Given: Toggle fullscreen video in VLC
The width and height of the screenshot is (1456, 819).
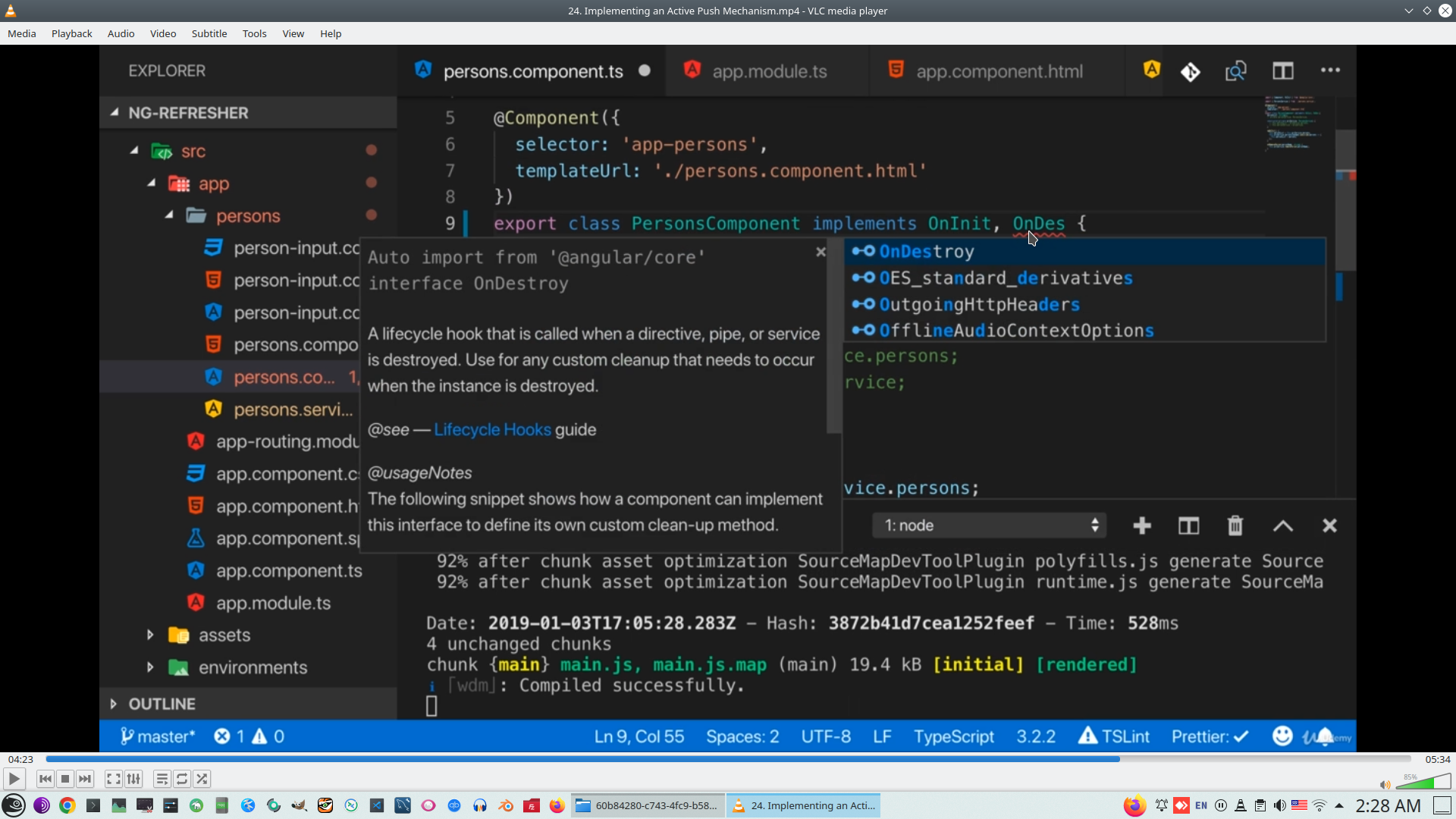Looking at the screenshot, I should pyautogui.click(x=113, y=779).
